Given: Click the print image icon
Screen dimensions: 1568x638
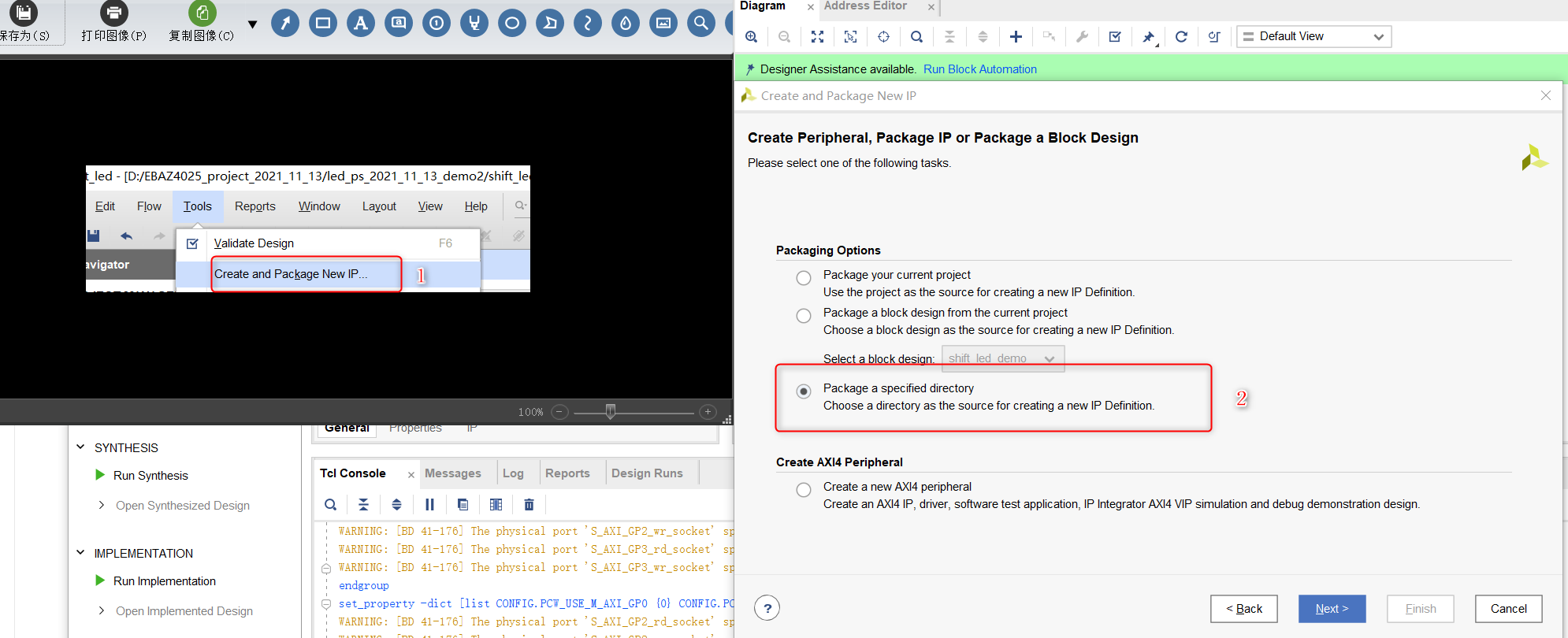Looking at the screenshot, I should (x=114, y=13).
